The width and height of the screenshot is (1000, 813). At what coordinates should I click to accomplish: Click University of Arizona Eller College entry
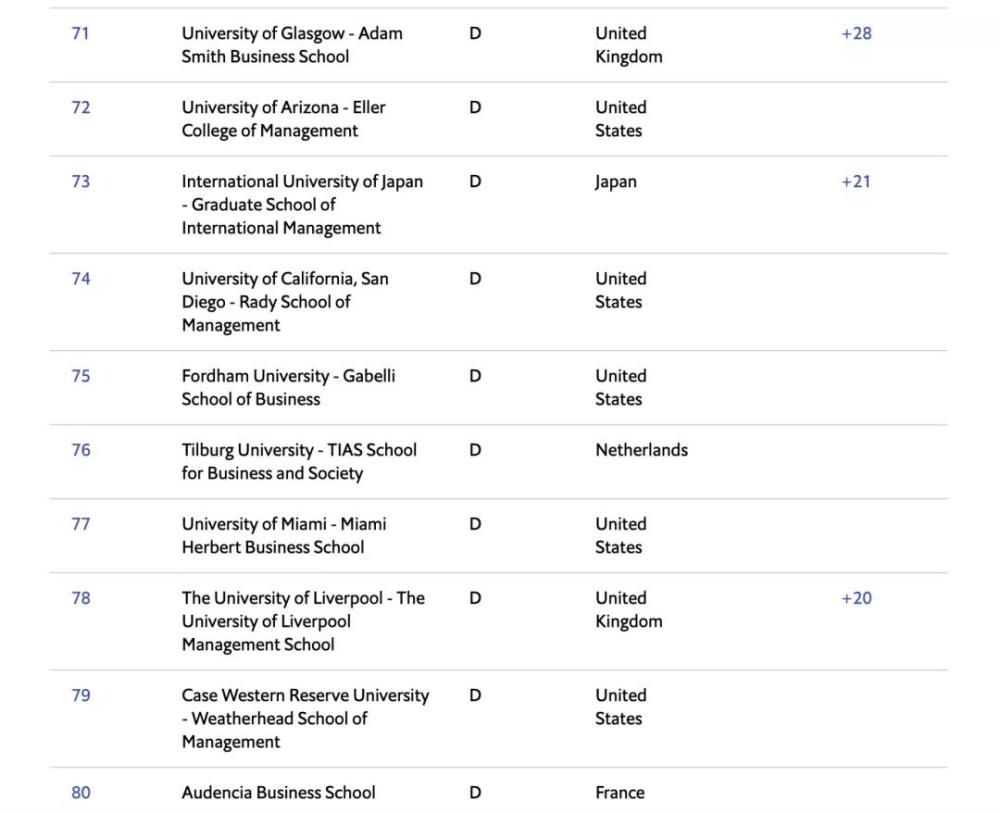pyautogui.click(x=283, y=119)
